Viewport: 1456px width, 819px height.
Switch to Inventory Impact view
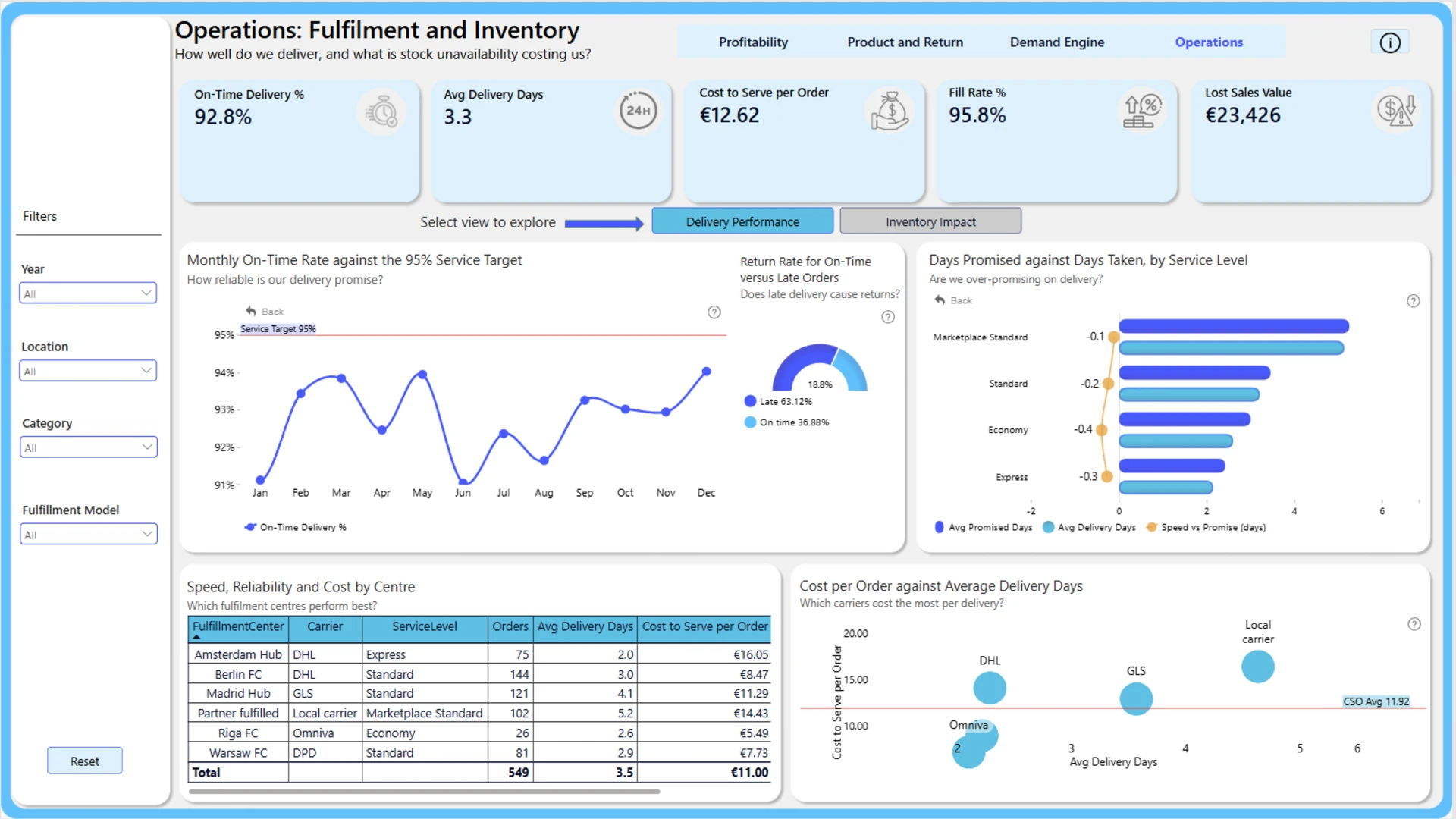point(930,221)
